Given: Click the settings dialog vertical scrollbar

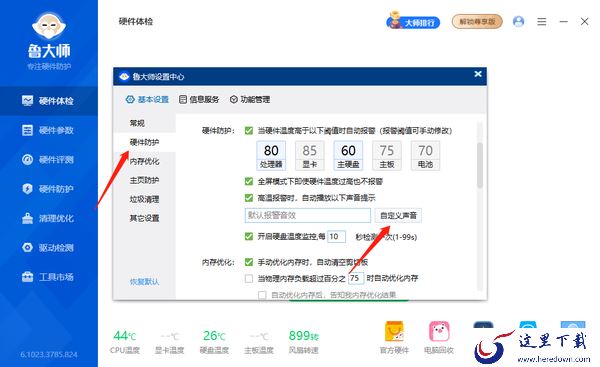Looking at the screenshot, I should pos(480,165).
